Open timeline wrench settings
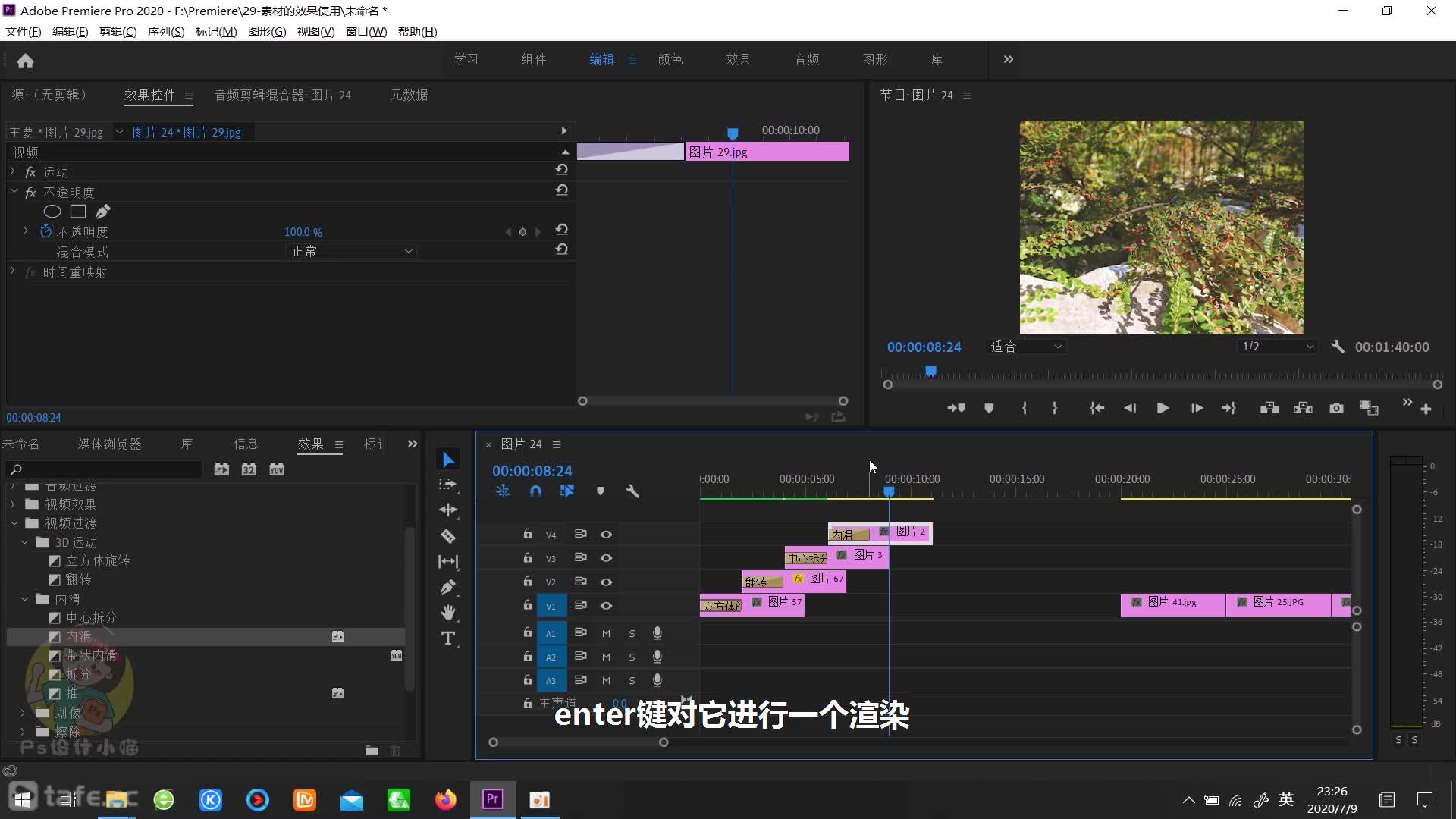Screen dimensions: 1456x819 (x=632, y=491)
